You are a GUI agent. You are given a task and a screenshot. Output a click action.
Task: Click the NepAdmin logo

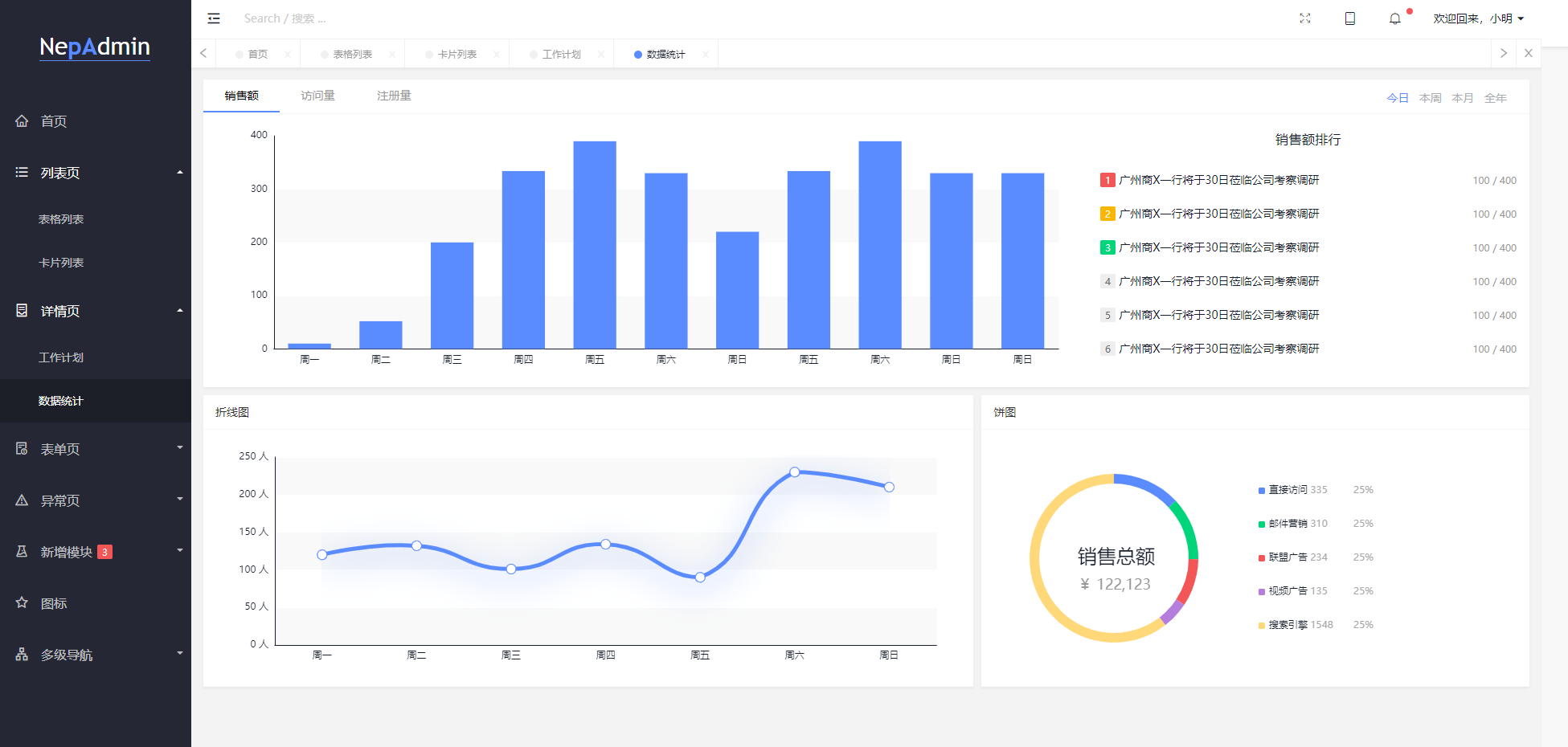pyautogui.click(x=95, y=47)
